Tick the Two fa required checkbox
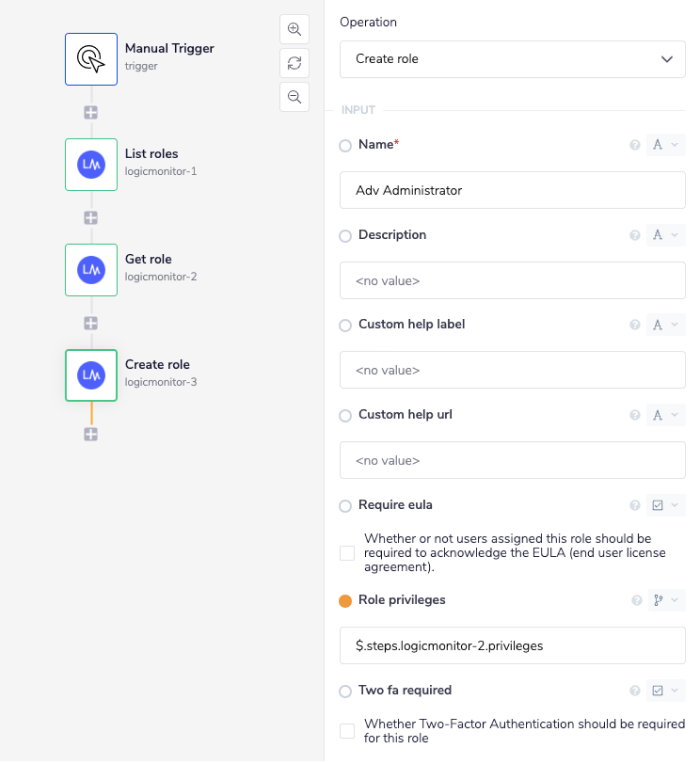Screen dimensions: 700x762 347,731
